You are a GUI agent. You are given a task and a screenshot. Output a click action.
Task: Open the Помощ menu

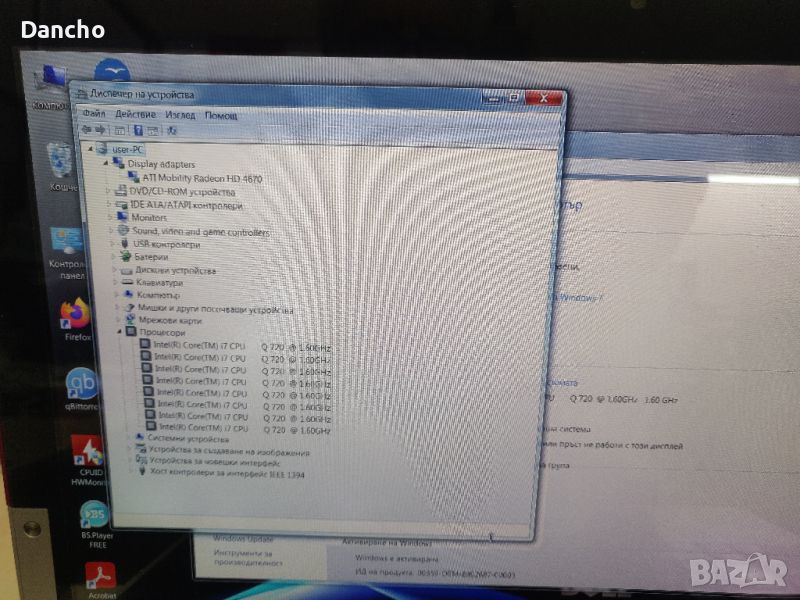(221, 116)
